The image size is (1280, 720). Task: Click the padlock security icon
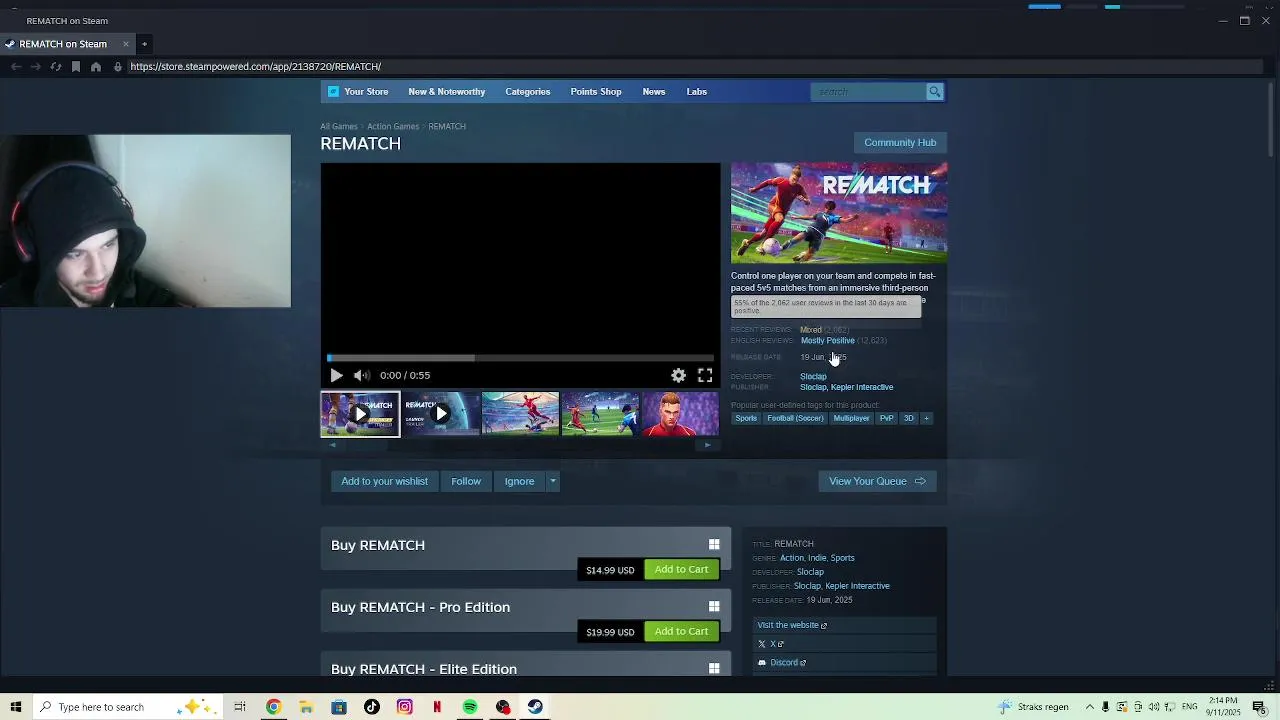(x=118, y=67)
